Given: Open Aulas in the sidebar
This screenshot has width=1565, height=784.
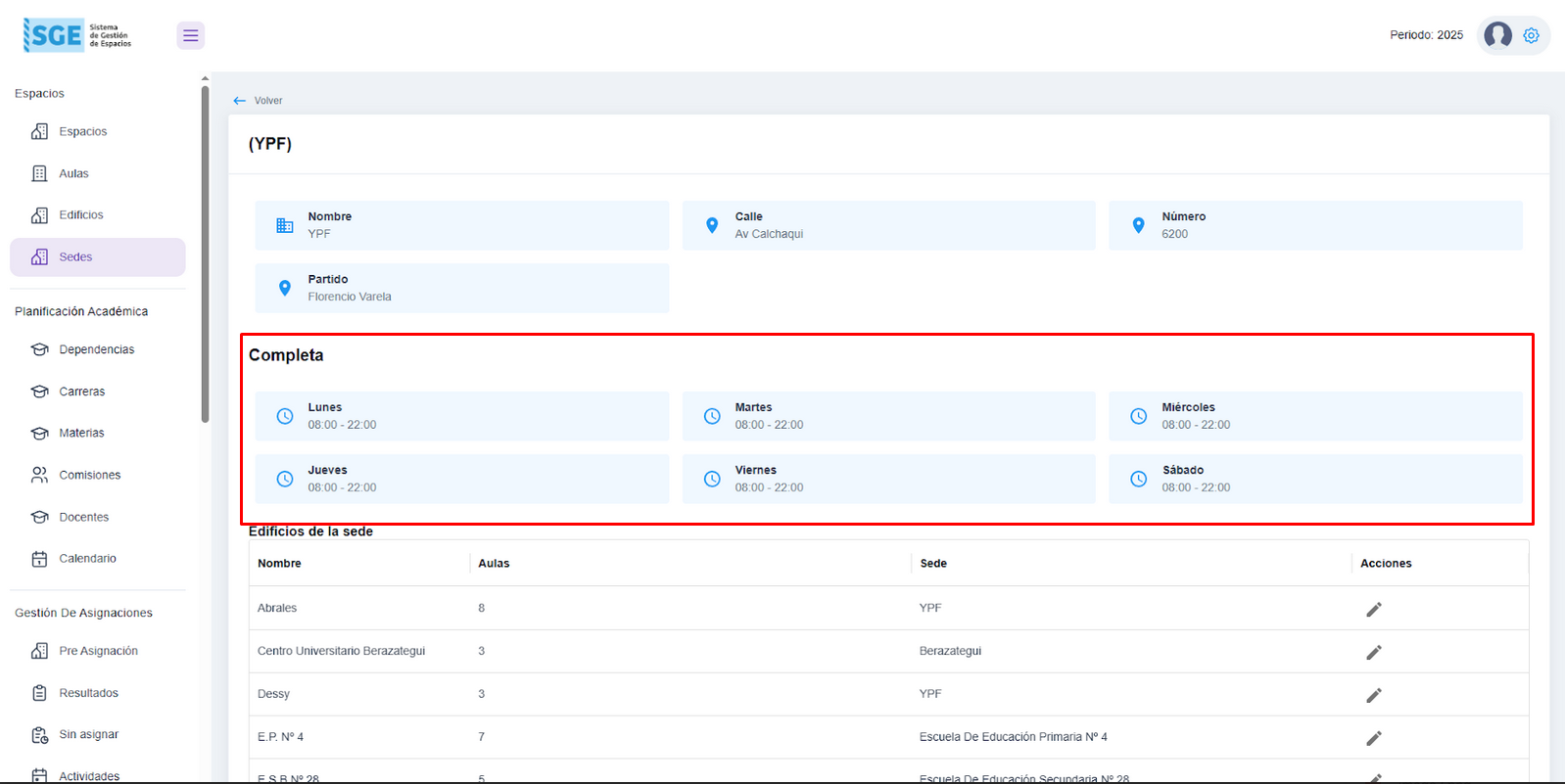Looking at the screenshot, I should point(98,173).
